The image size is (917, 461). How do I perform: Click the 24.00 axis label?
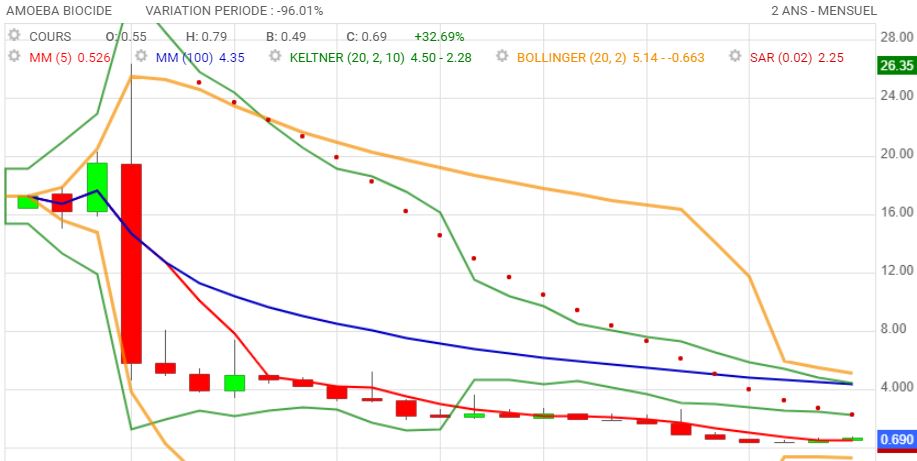coord(897,95)
